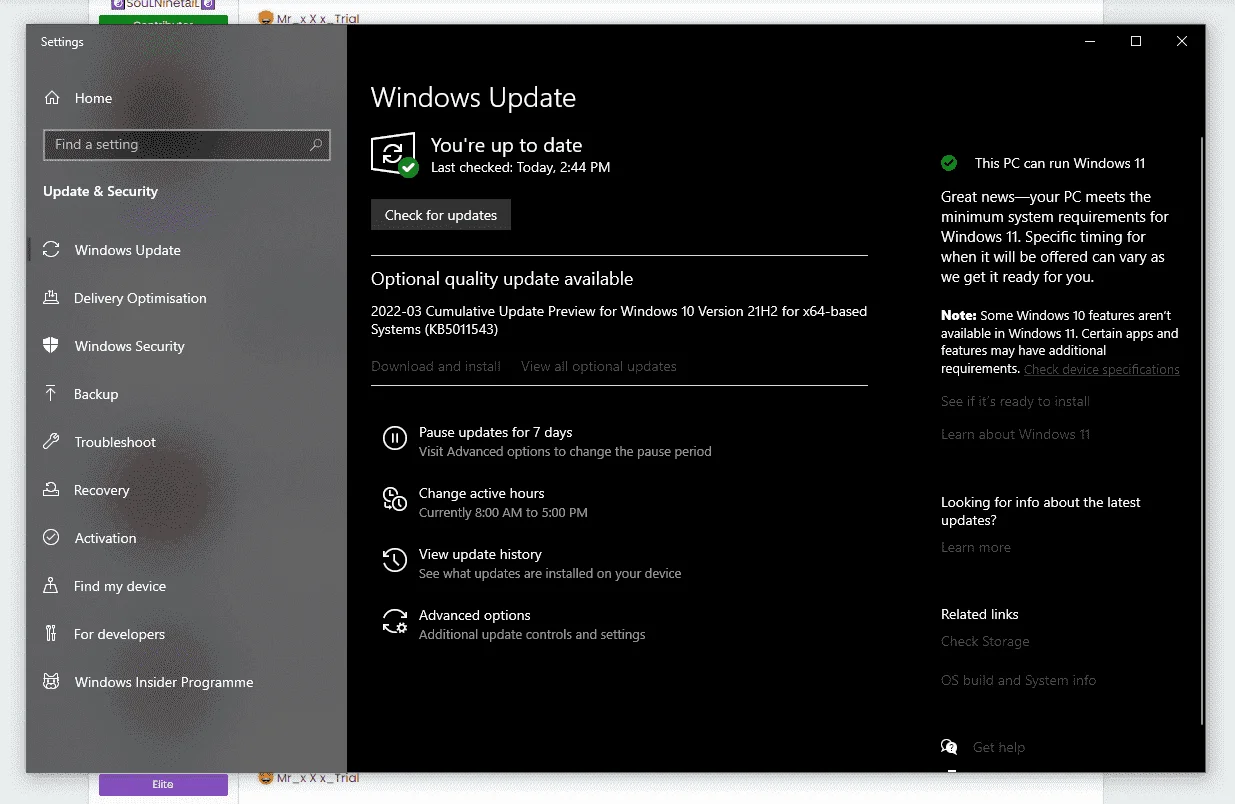Screen dimensions: 1235x804
Task: Open Advanced options text
Action: coord(475,615)
